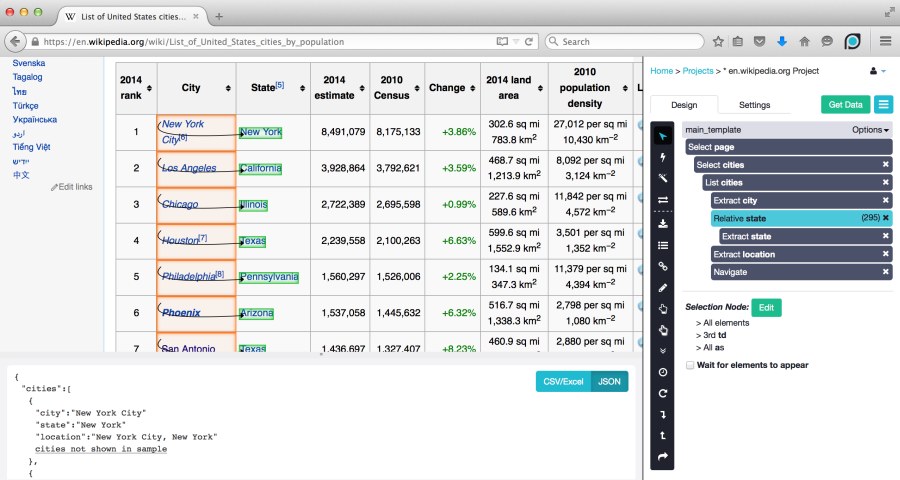The image size is (900, 480).
Task: Sort table by City column arrows
Action: [x=228, y=88]
